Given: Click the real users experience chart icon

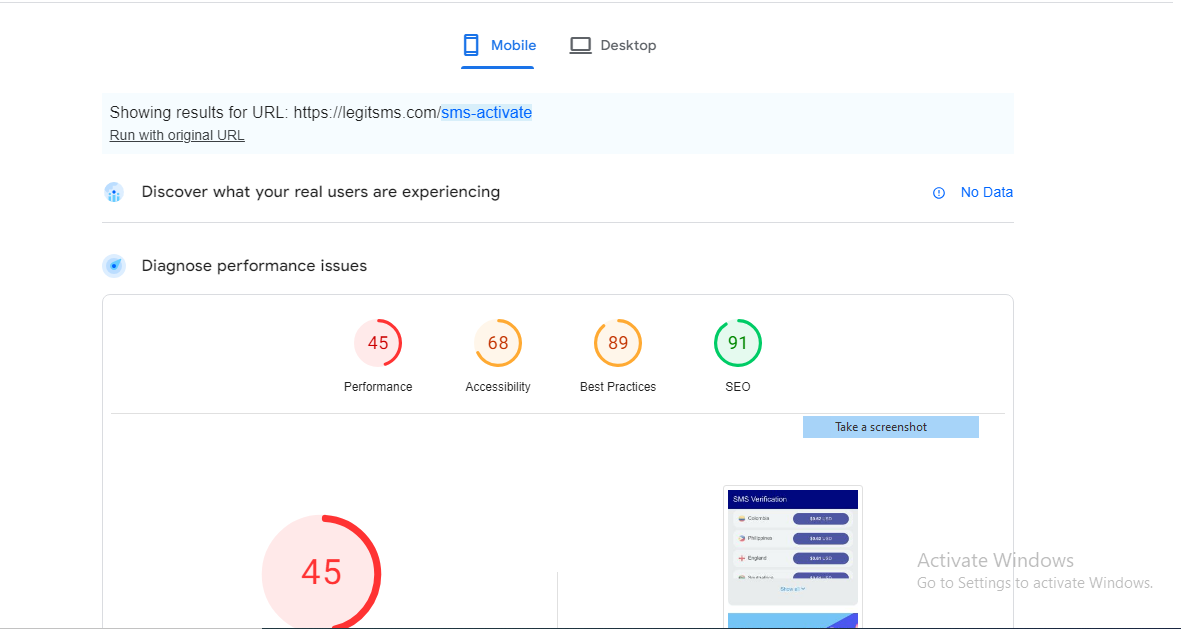Looking at the screenshot, I should (x=114, y=193).
